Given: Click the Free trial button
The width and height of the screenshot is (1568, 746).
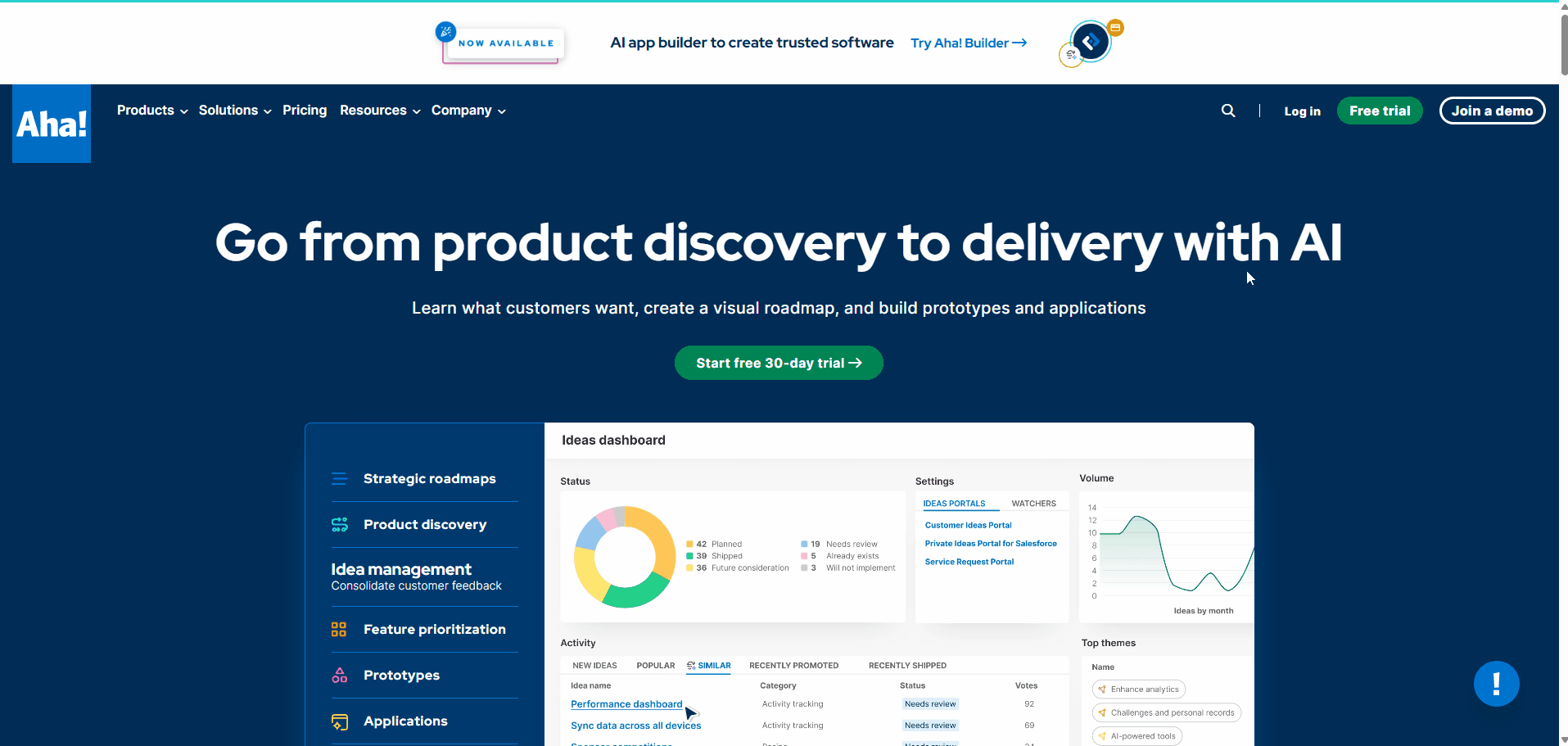Looking at the screenshot, I should tap(1380, 111).
